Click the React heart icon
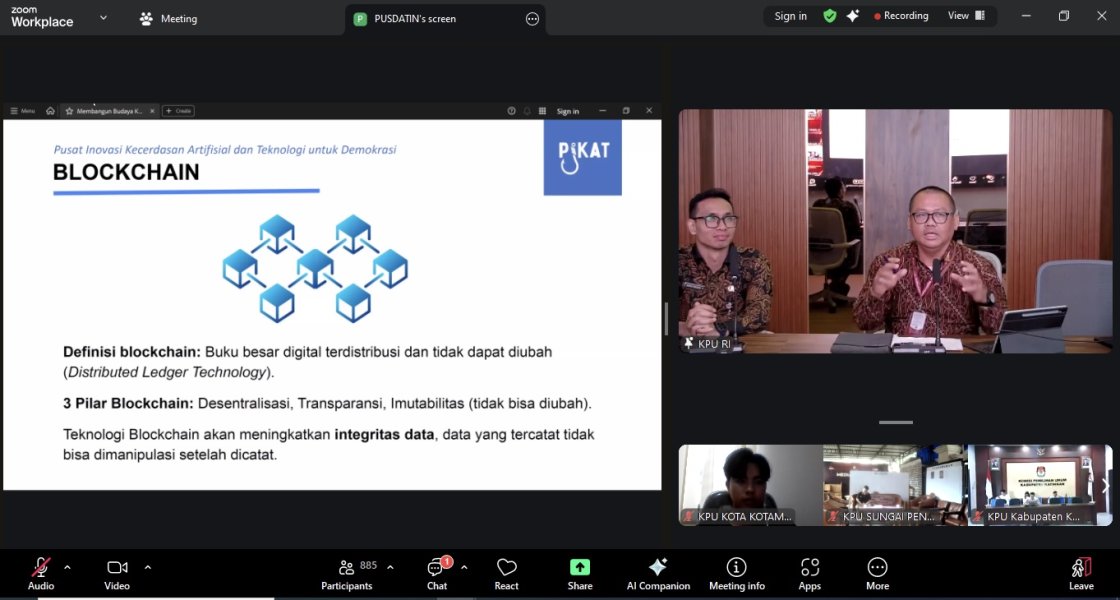Image resolution: width=1120 pixels, height=600 pixels. (x=506, y=573)
